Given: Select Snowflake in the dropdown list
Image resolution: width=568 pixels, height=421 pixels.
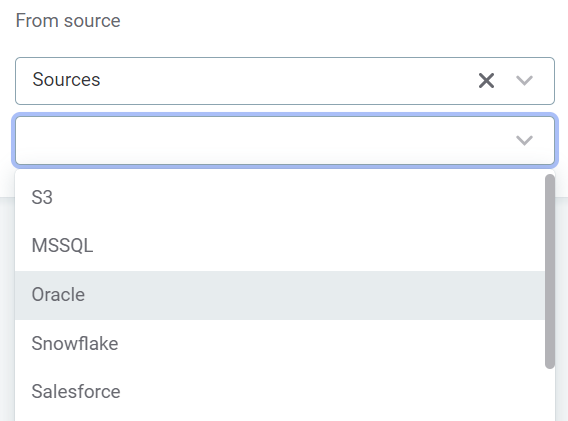Looking at the screenshot, I should point(280,343).
